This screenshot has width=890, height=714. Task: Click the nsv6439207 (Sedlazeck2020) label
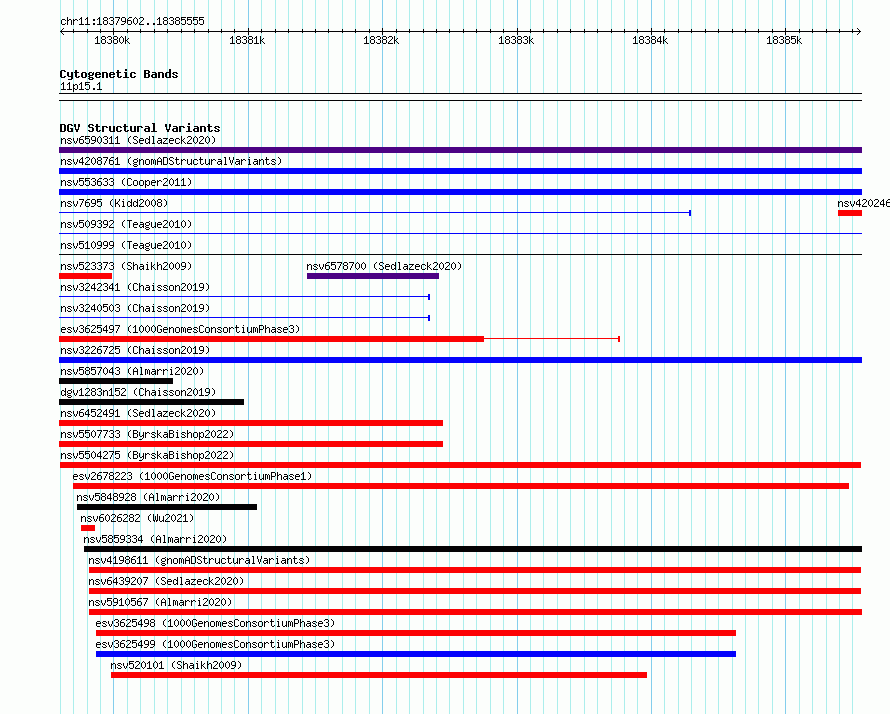point(166,581)
